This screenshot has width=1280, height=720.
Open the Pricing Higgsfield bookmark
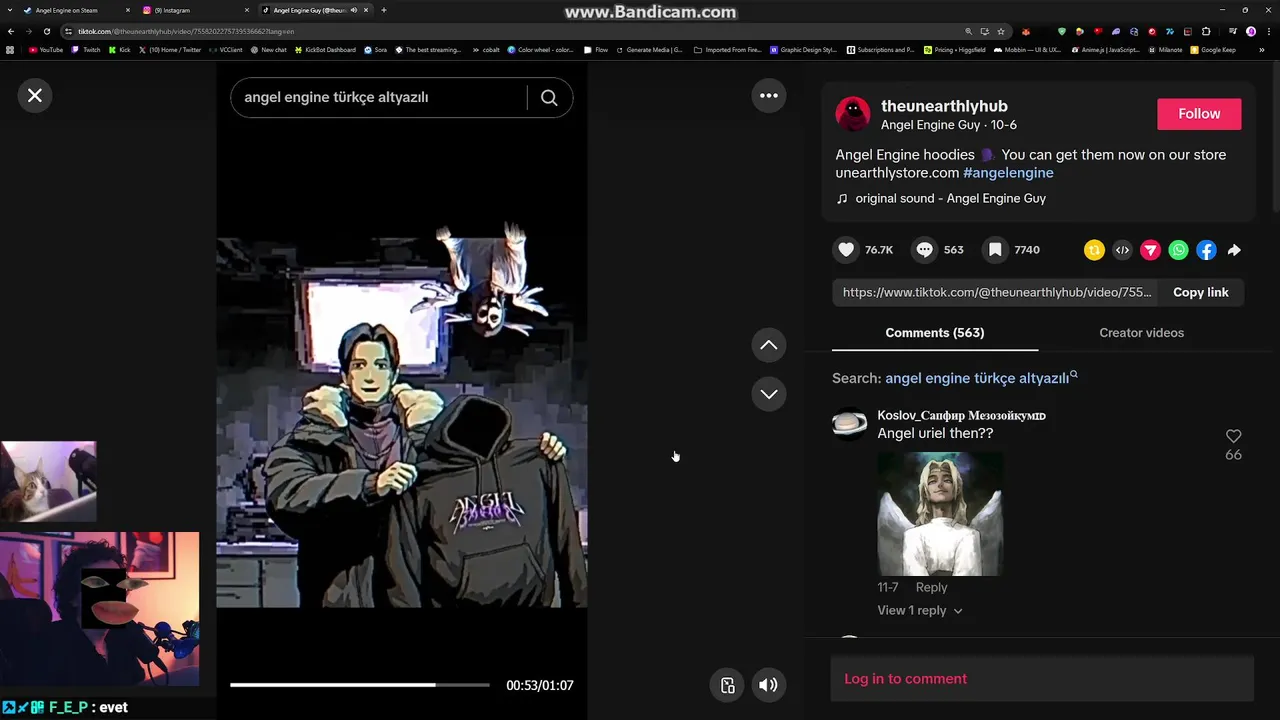click(955, 49)
